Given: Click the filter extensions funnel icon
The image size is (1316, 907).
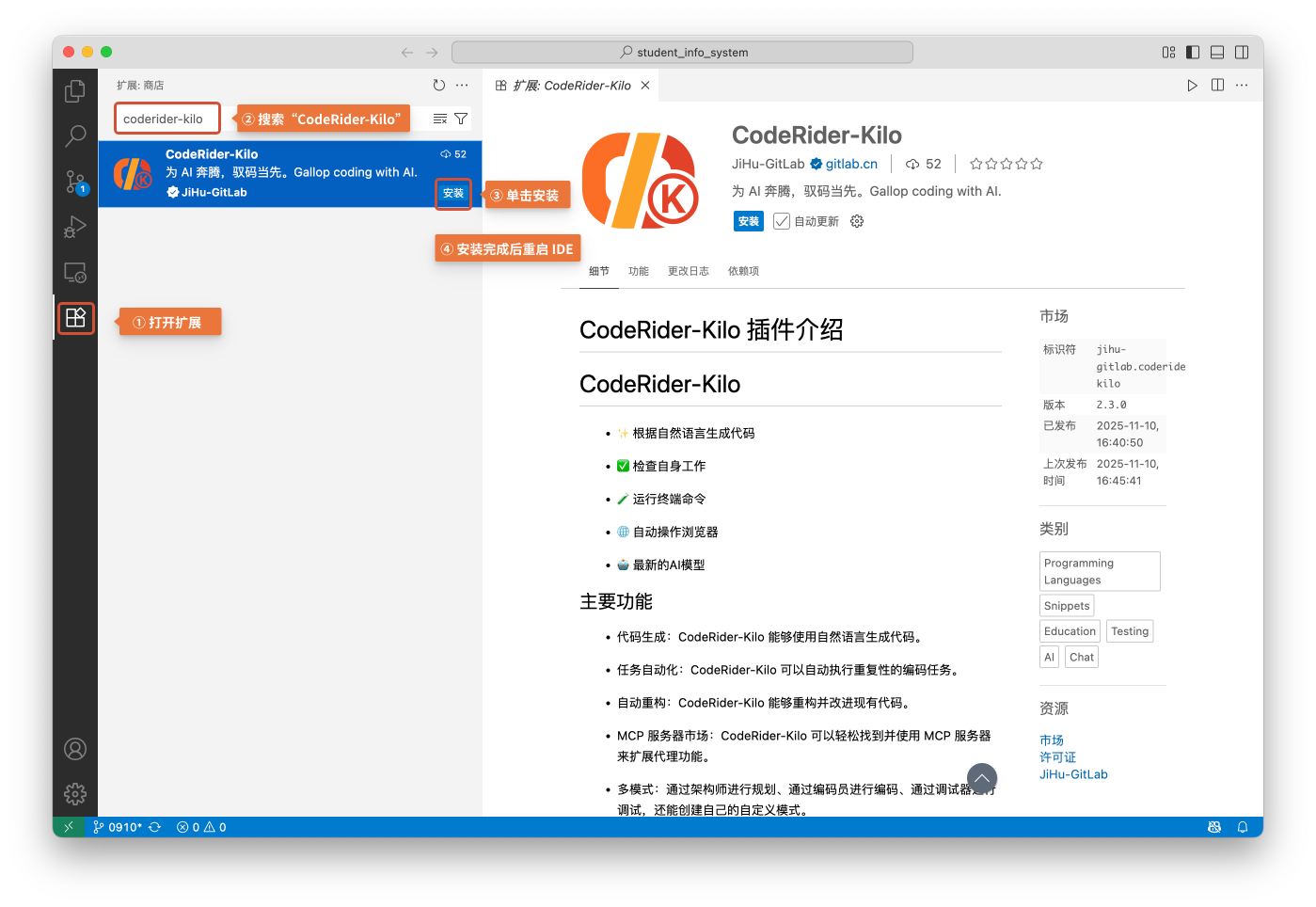Looking at the screenshot, I should (x=461, y=119).
